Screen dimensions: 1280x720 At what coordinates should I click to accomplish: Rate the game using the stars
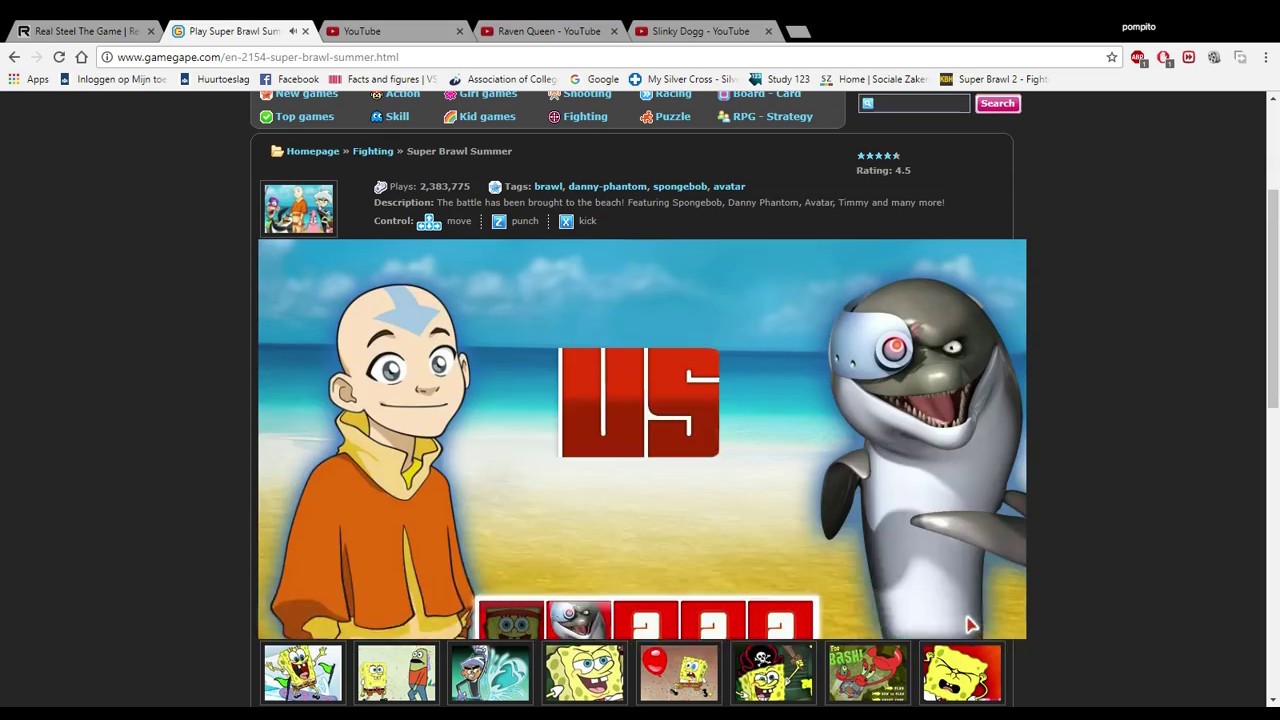(878, 156)
